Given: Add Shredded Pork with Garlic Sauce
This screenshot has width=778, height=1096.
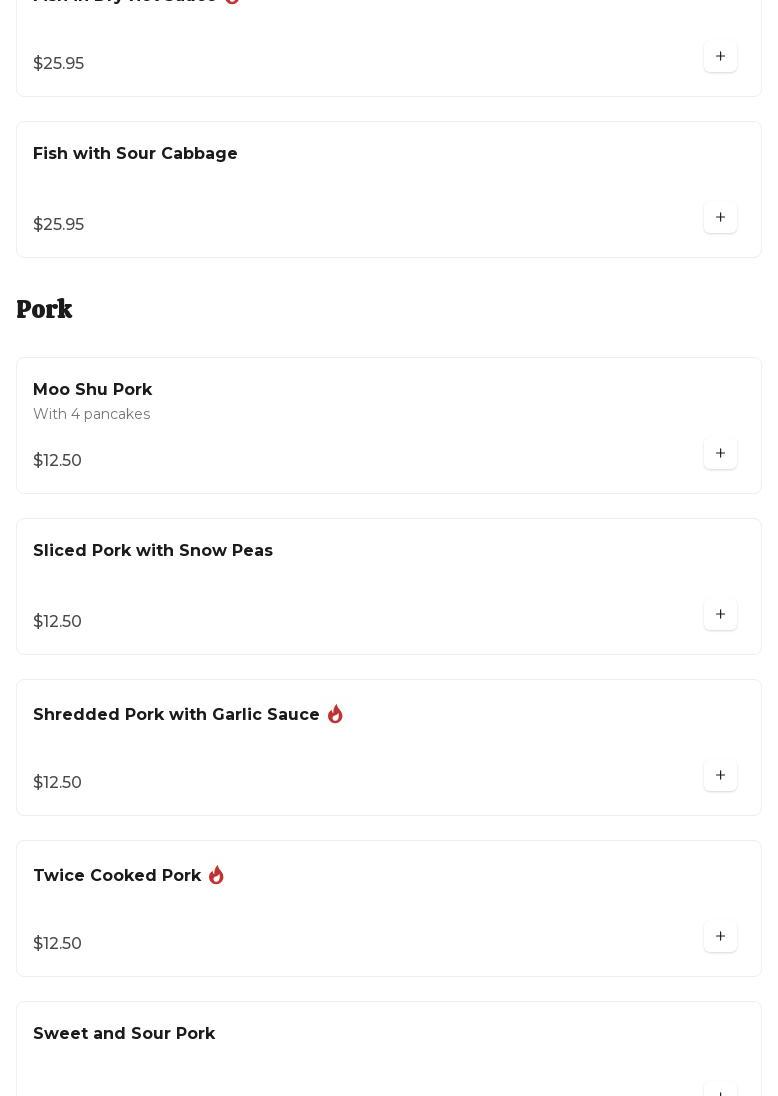Looking at the screenshot, I should [720, 776].
